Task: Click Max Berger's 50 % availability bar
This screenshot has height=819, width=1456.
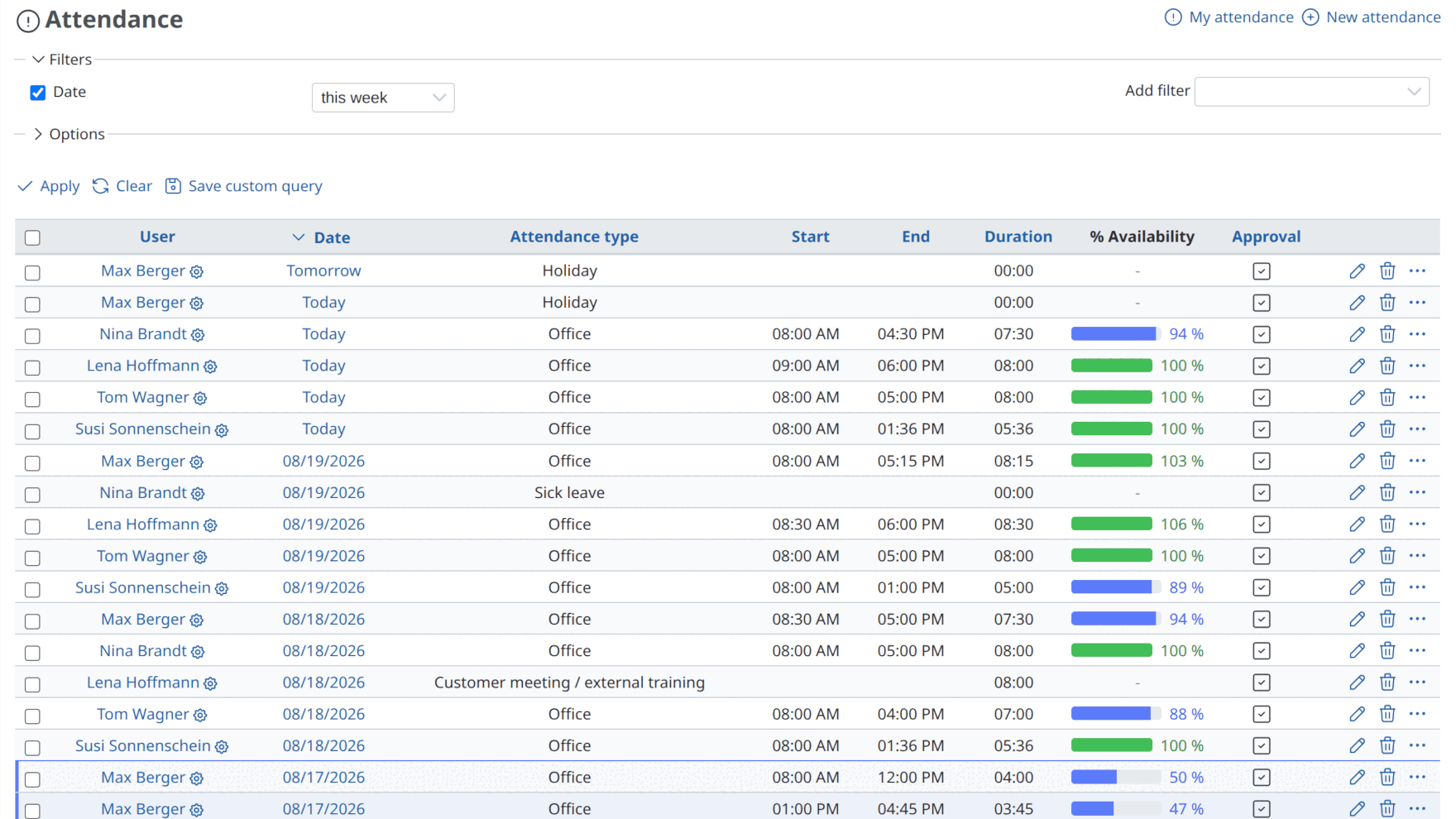Action: tap(1115, 778)
